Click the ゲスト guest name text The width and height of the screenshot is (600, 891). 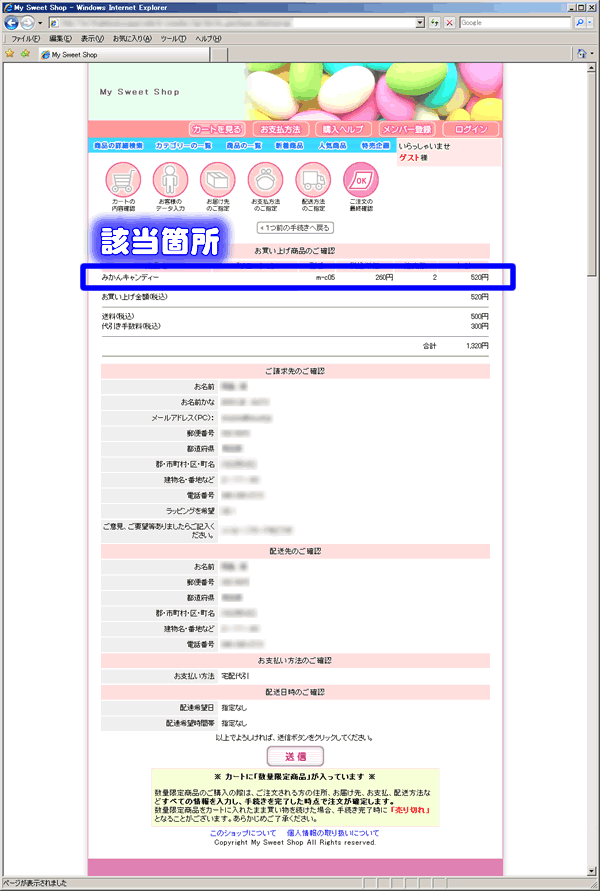pos(409,158)
